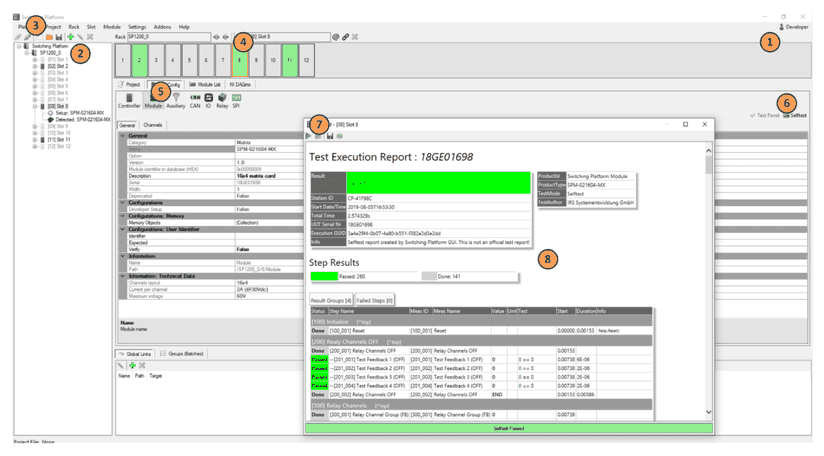This screenshot has width=824, height=456.
Task: Maximize the selftest report window
Action: point(685,125)
